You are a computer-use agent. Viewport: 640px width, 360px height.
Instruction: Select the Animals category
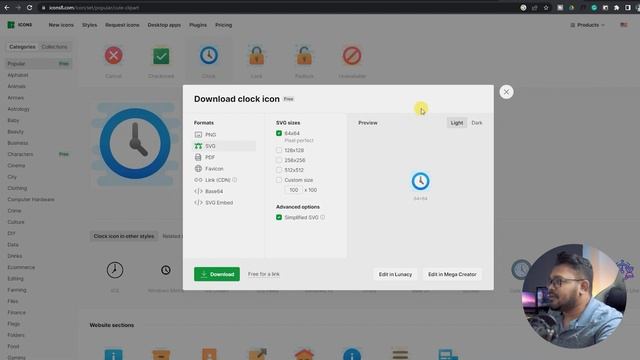click(x=16, y=86)
